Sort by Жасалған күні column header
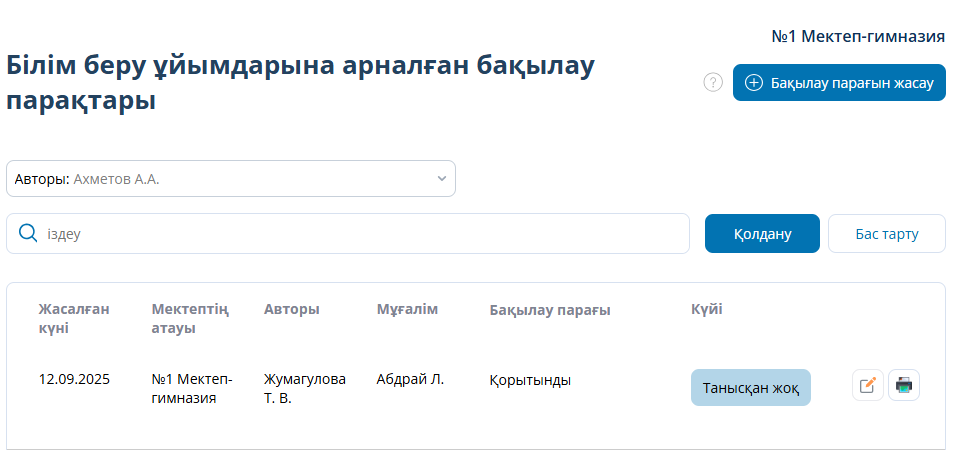This screenshot has height=450, width=956. click(74, 318)
